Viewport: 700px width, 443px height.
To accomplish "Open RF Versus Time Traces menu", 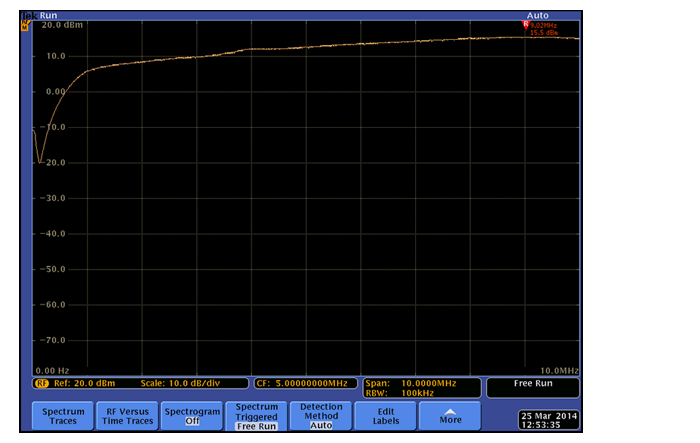I will pyautogui.click(x=127, y=416).
